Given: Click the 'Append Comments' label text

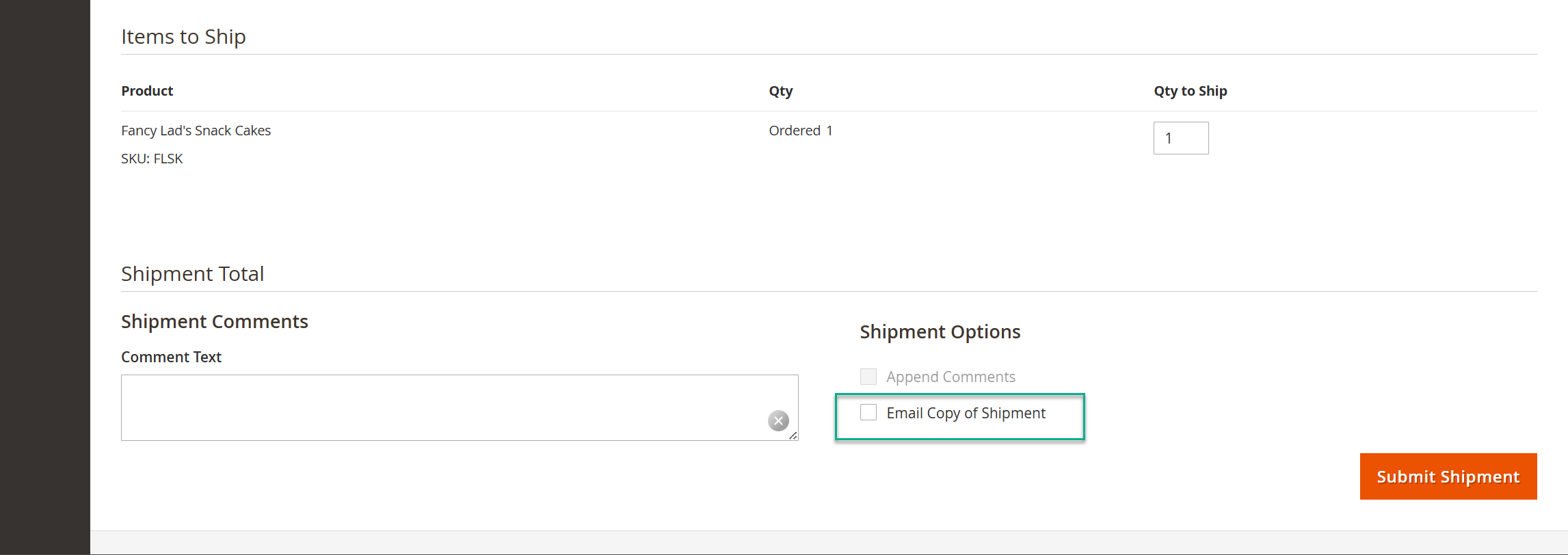Looking at the screenshot, I should [x=951, y=377].
